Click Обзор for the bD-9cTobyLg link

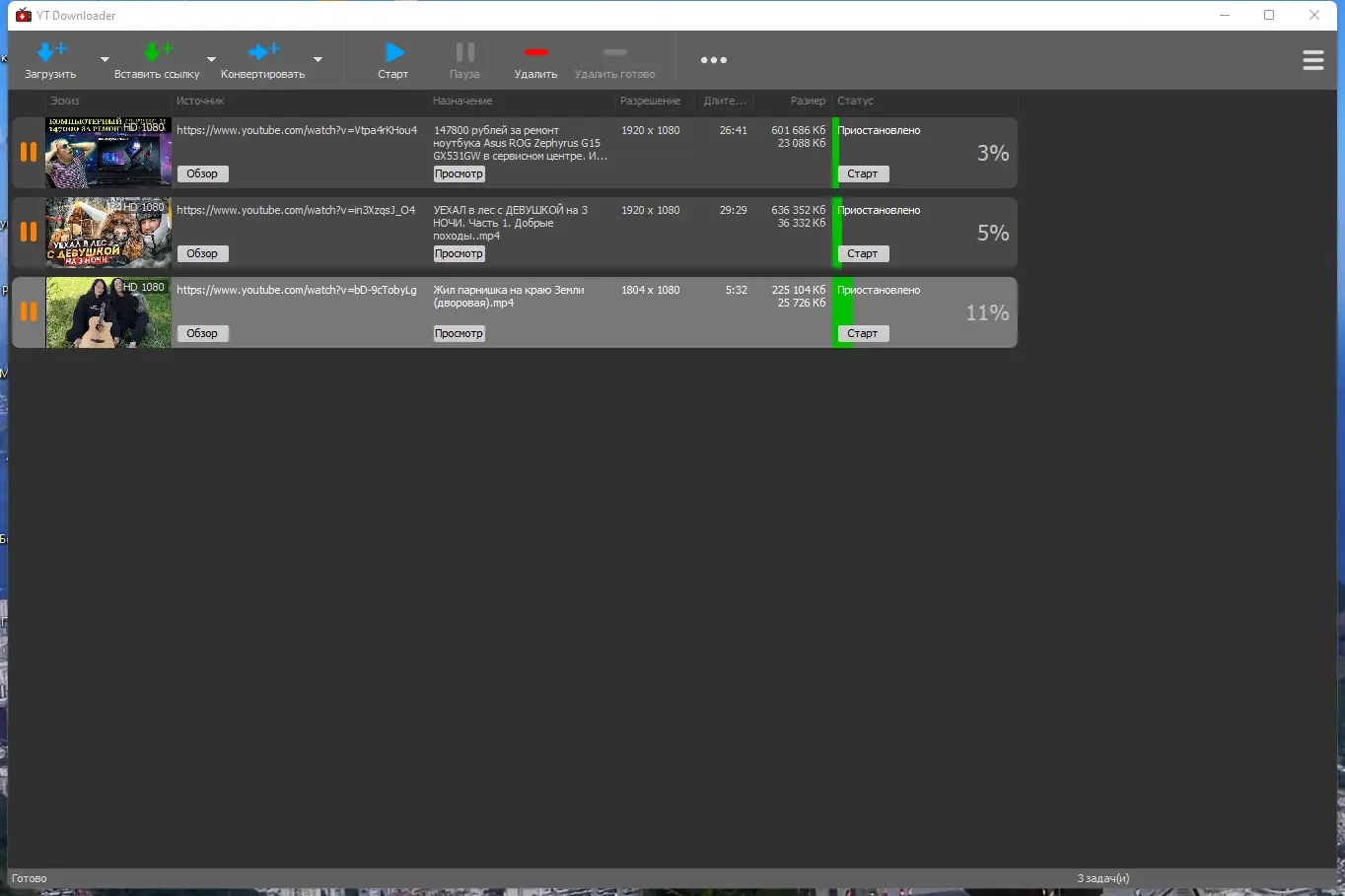[202, 333]
